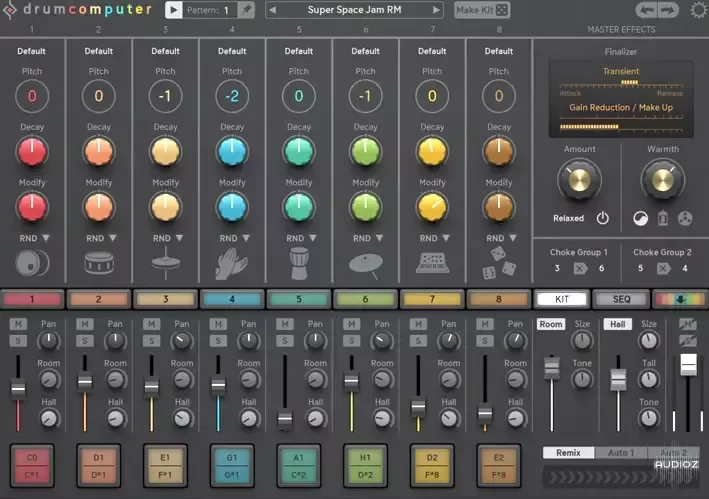Mute channel 3

click(x=151, y=324)
